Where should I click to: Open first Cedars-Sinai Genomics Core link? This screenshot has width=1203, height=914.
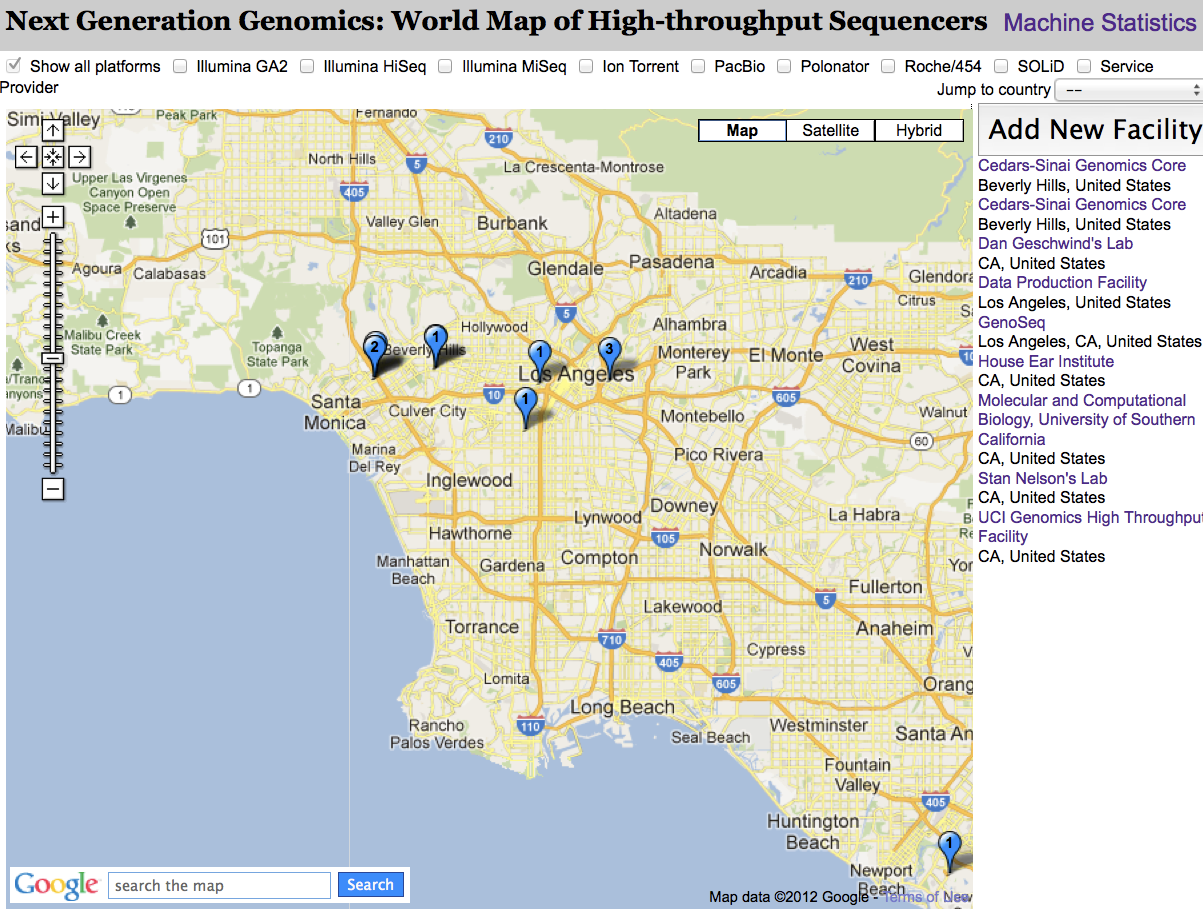[1082, 166]
